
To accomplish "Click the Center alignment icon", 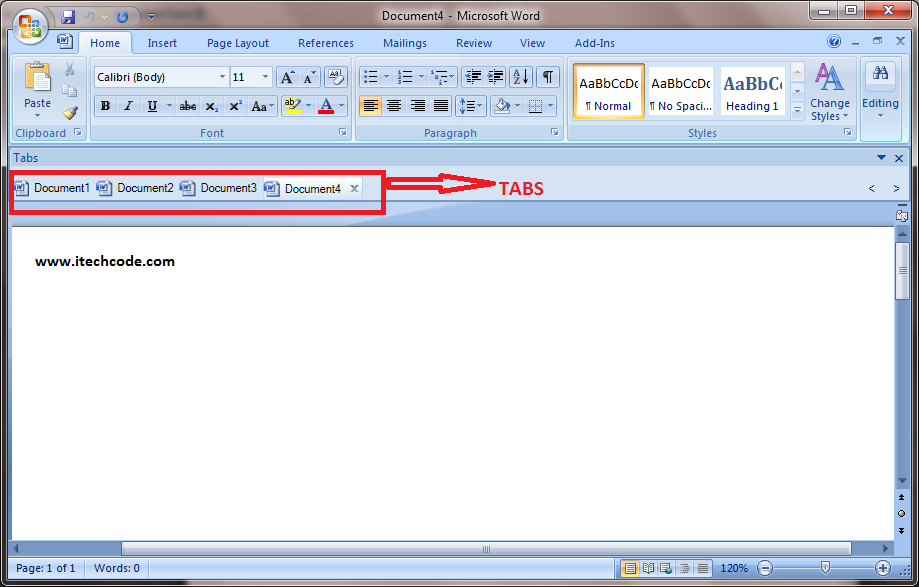I will point(394,106).
